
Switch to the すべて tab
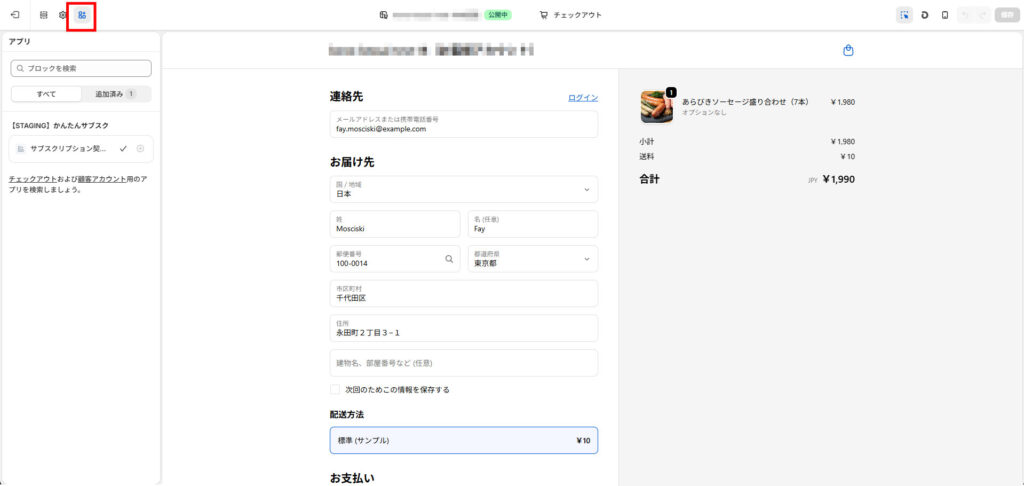(46, 94)
